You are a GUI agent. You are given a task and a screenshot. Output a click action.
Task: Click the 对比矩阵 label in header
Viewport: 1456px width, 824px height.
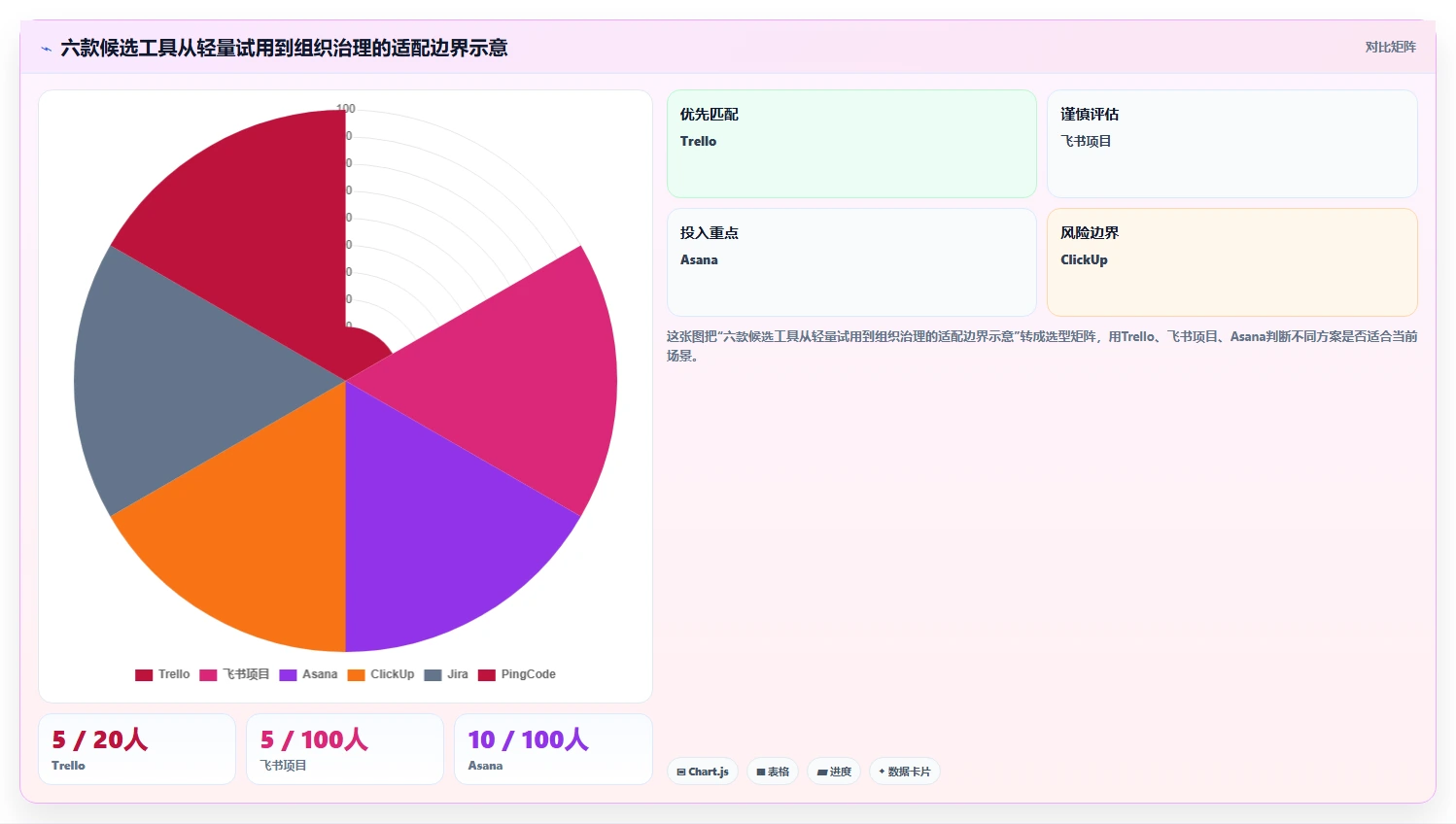[1390, 47]
